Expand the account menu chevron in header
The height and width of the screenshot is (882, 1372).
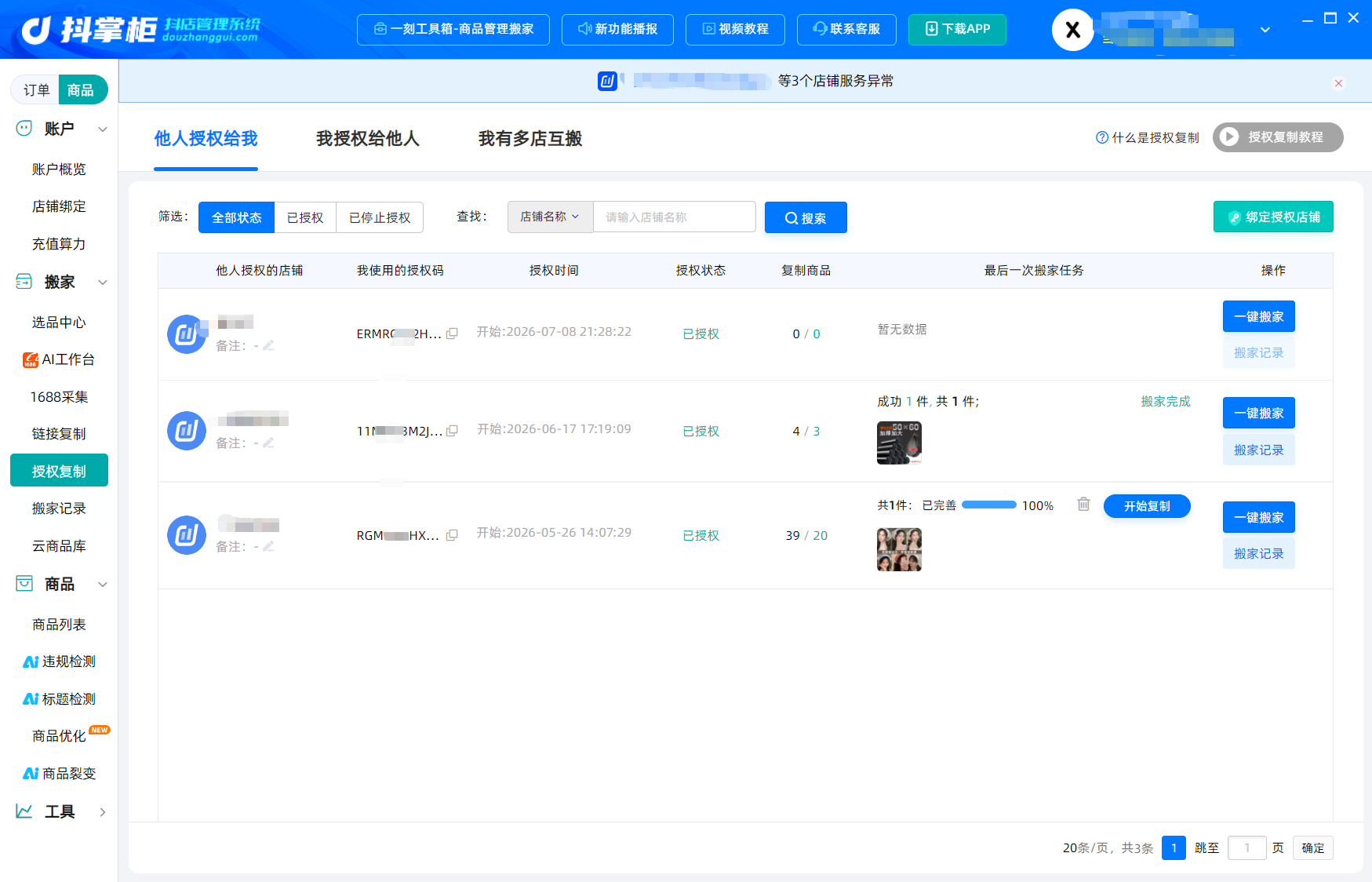(1265, 30)
